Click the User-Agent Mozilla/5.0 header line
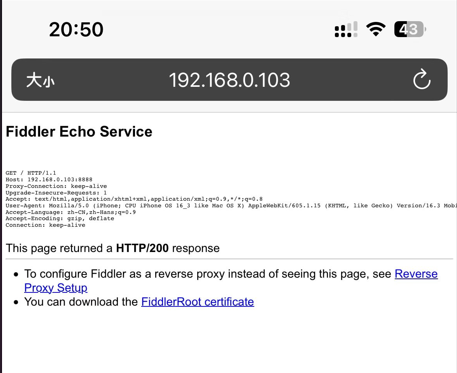This screenshot has height=373, width=457. [231, 206]
